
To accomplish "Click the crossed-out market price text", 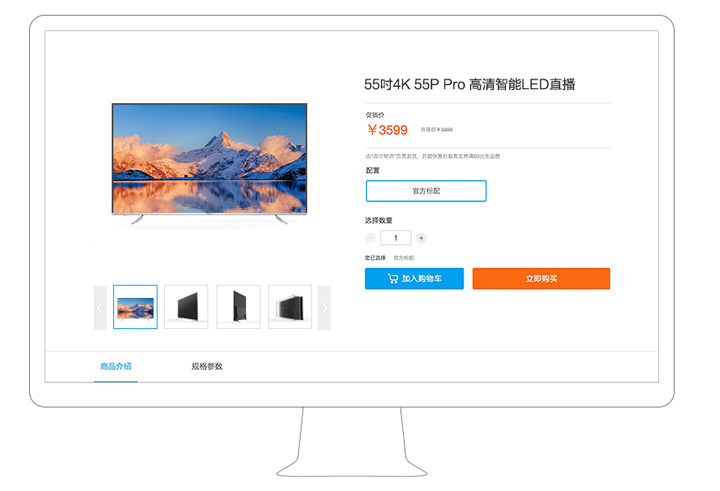I will pos(437,130).
